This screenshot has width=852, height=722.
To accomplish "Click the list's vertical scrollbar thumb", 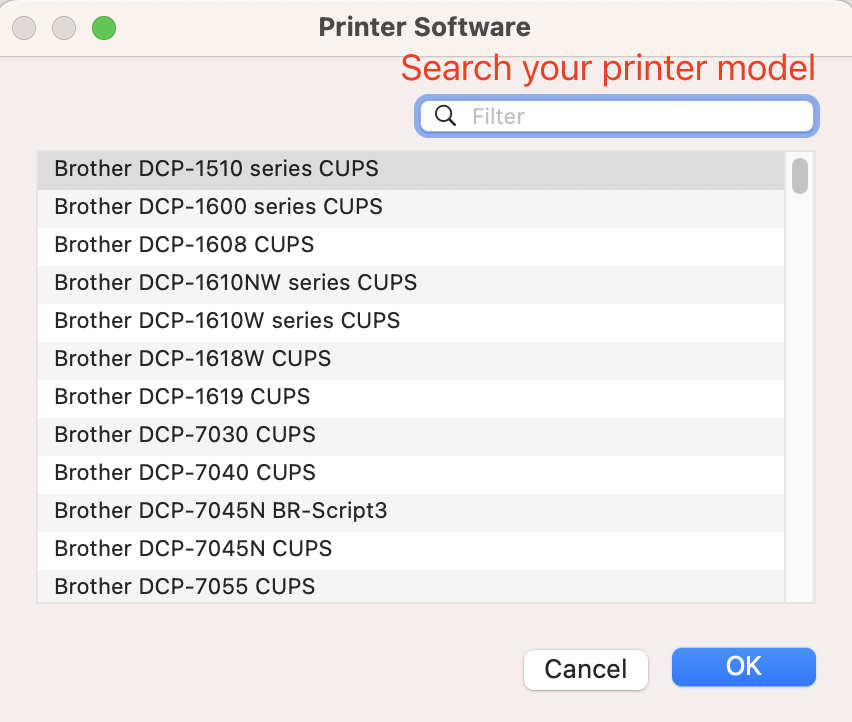I will 799,176.
